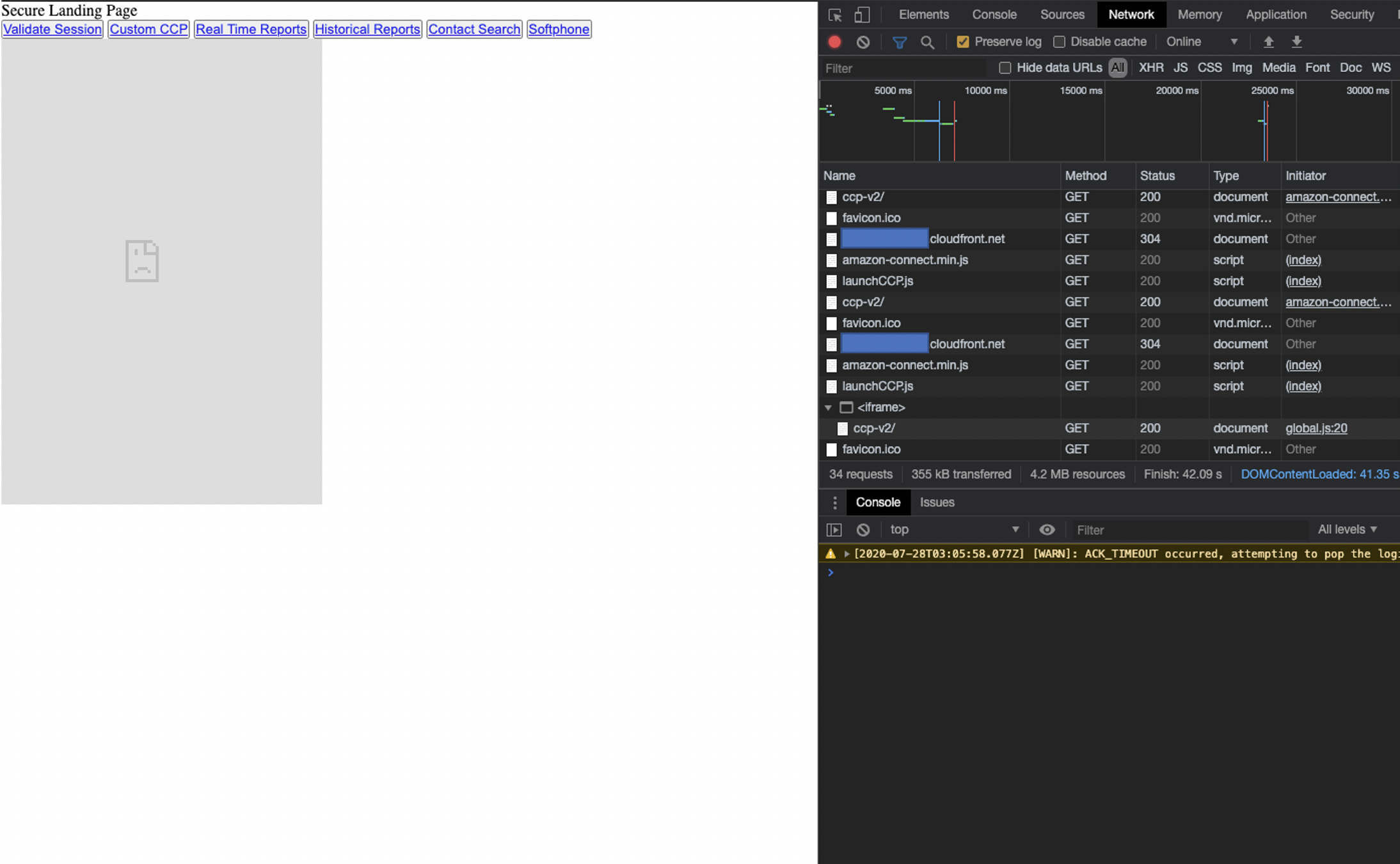Open the Softphone link
The image size is (1400, 864).
pos(557,29)
